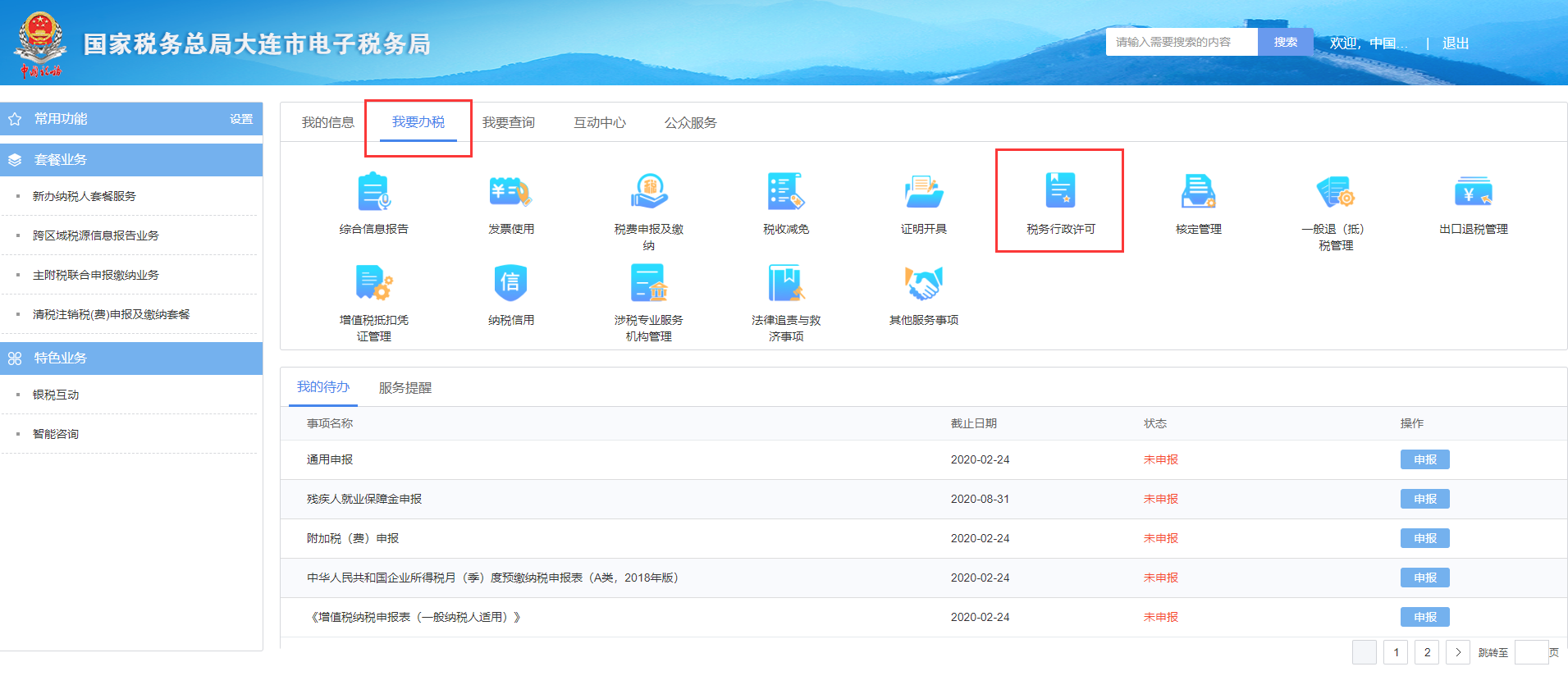
Task: Open the 我要查询 tab
Action: pos(509,122)
